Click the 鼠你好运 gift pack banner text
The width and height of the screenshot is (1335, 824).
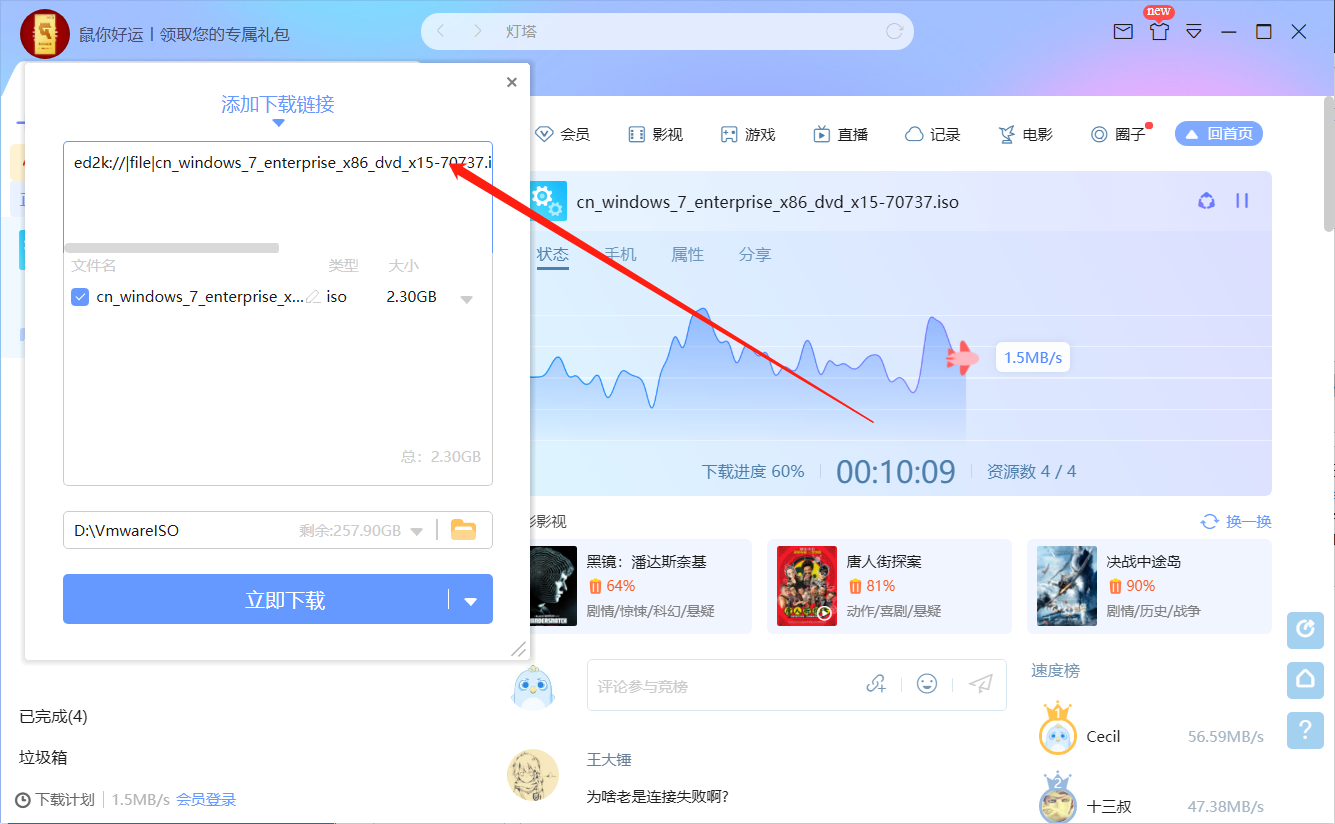tap(184, 34)
